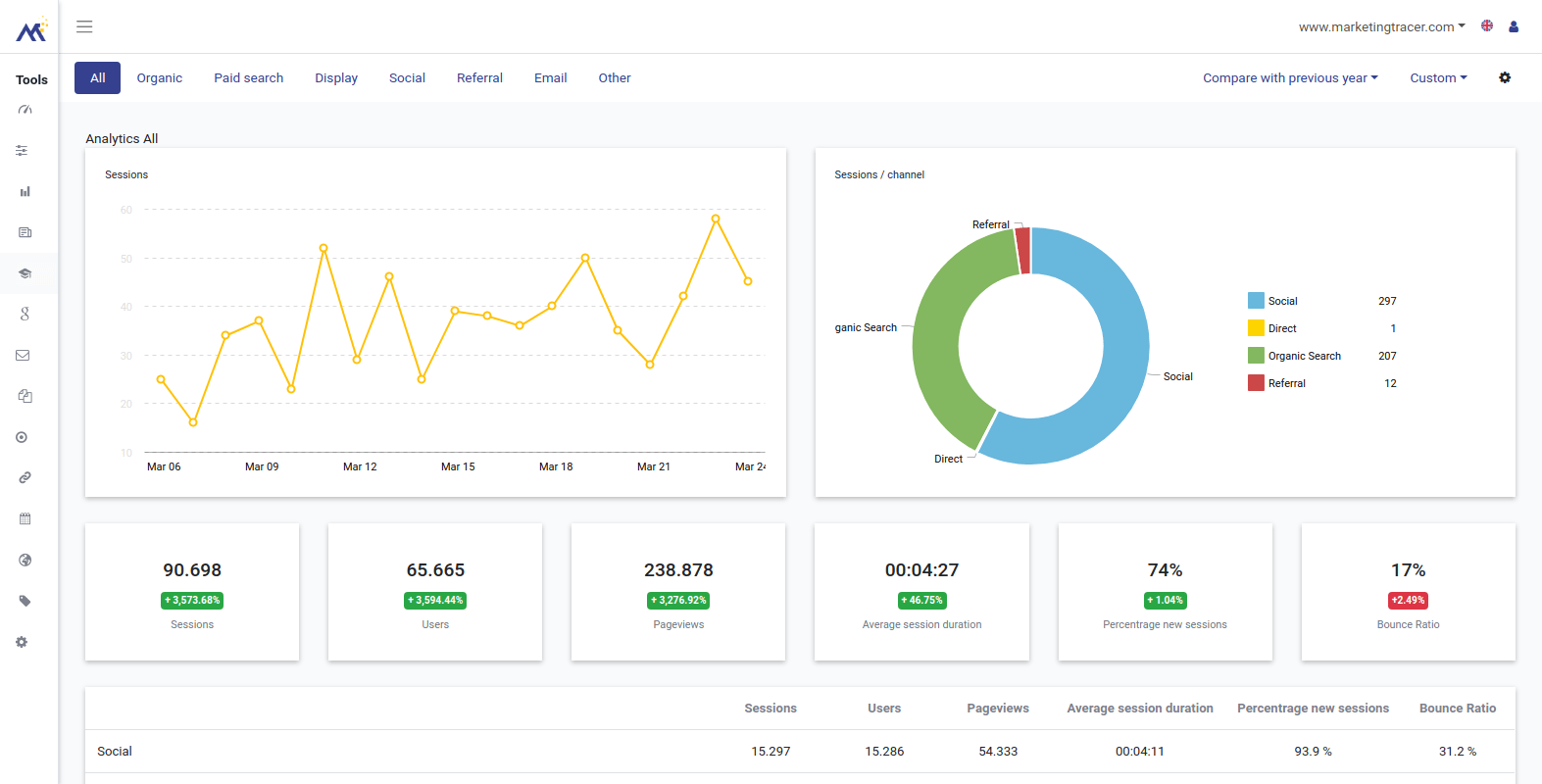Click the Users column header in table

[x=884, y=709]
